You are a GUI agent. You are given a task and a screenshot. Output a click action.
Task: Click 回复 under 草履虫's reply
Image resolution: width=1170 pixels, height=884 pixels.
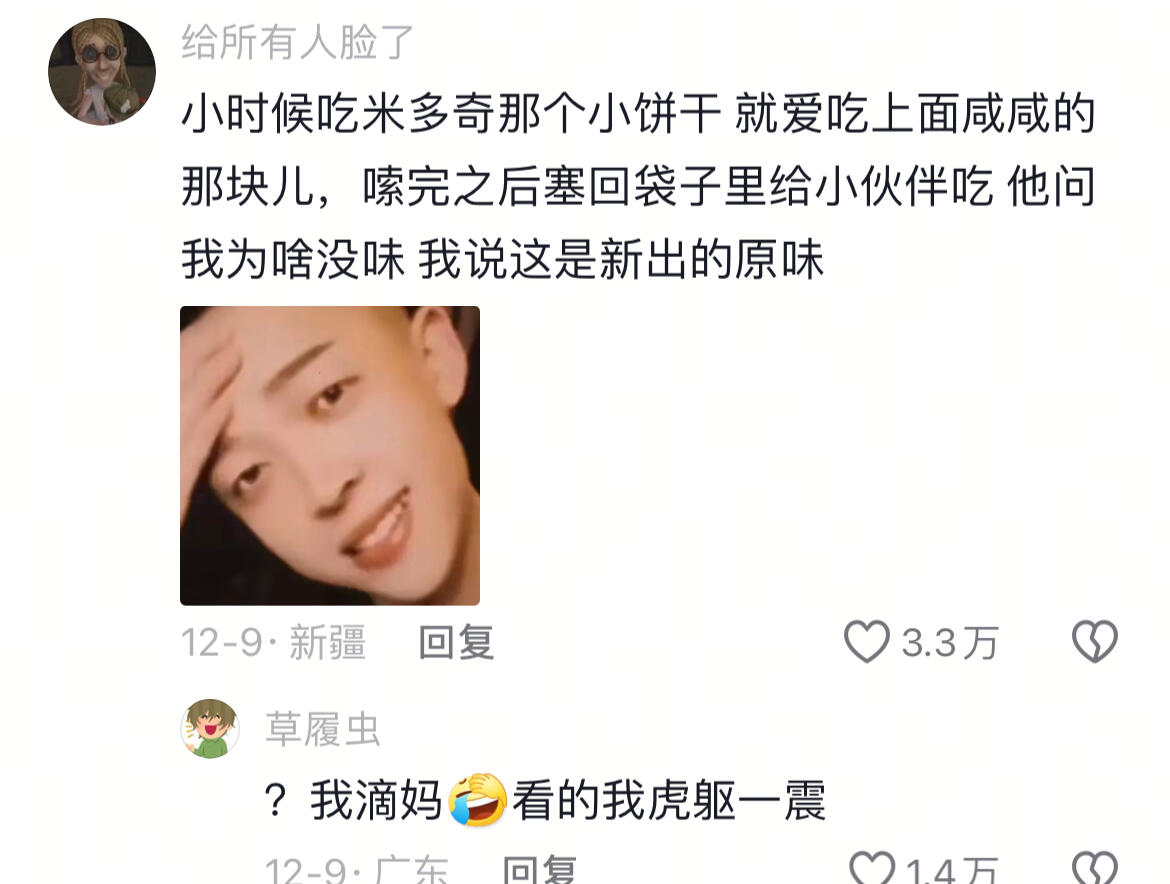(x=539, y=870)
